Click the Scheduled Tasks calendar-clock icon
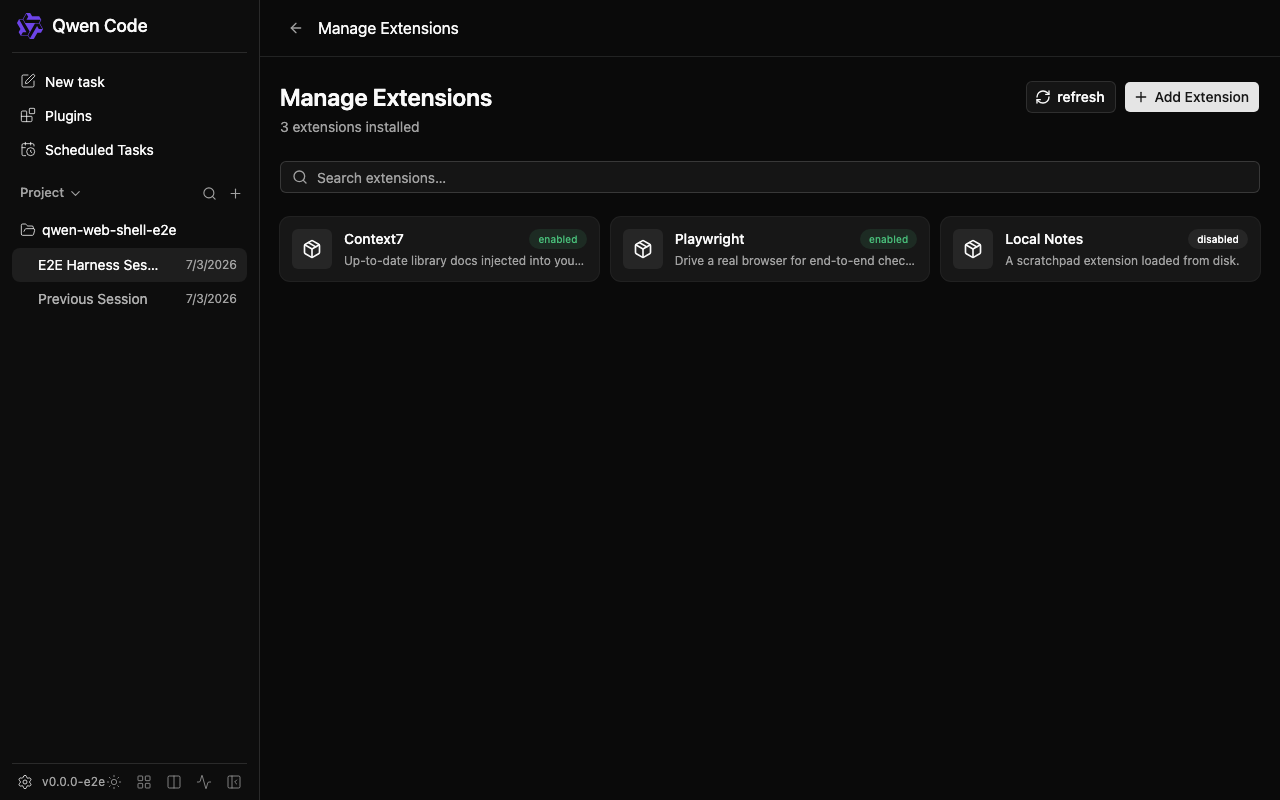This screenshot has width=1280, height=800. 28,149
